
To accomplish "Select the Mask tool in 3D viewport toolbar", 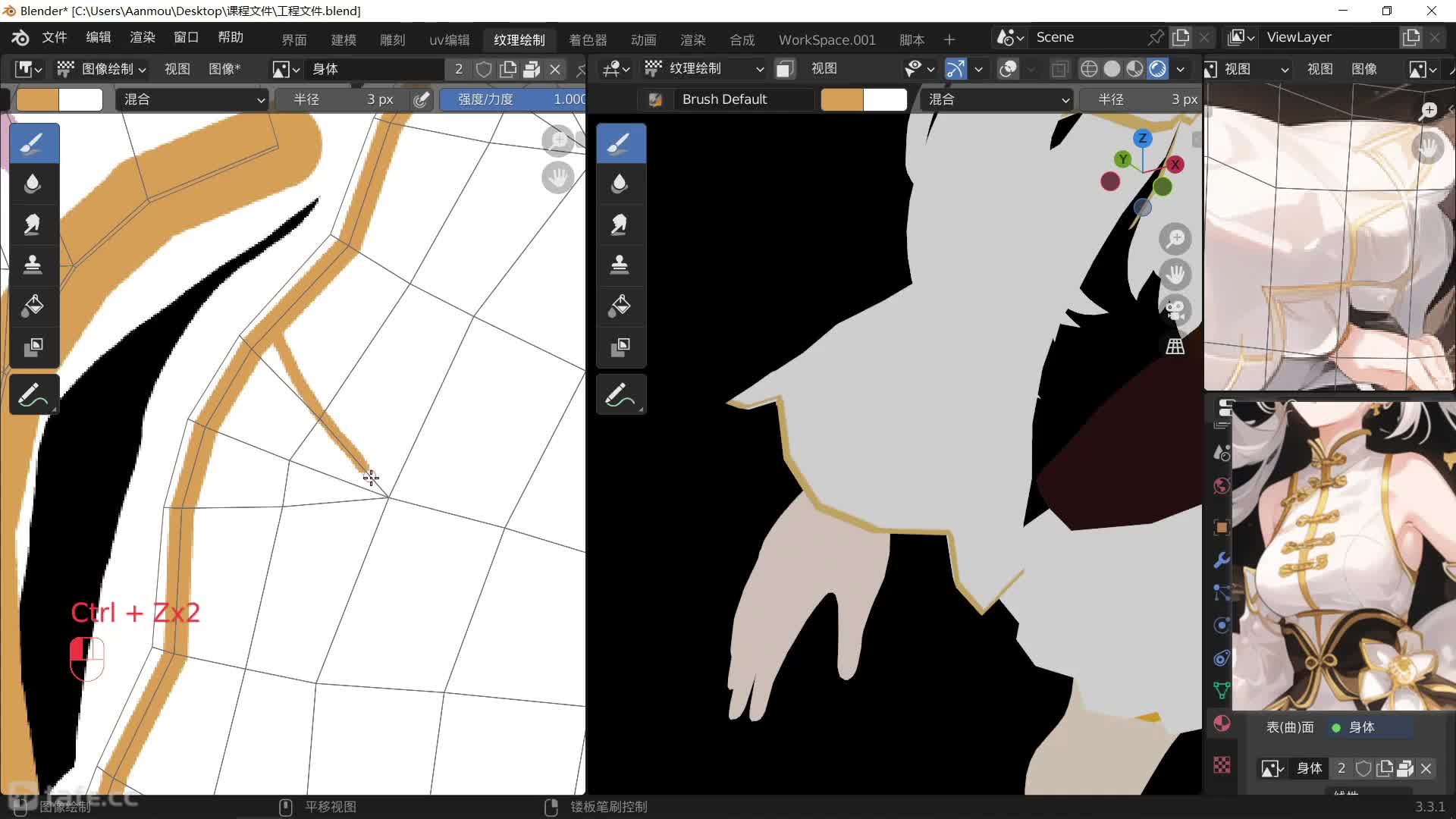I will [x=620, y=347].
